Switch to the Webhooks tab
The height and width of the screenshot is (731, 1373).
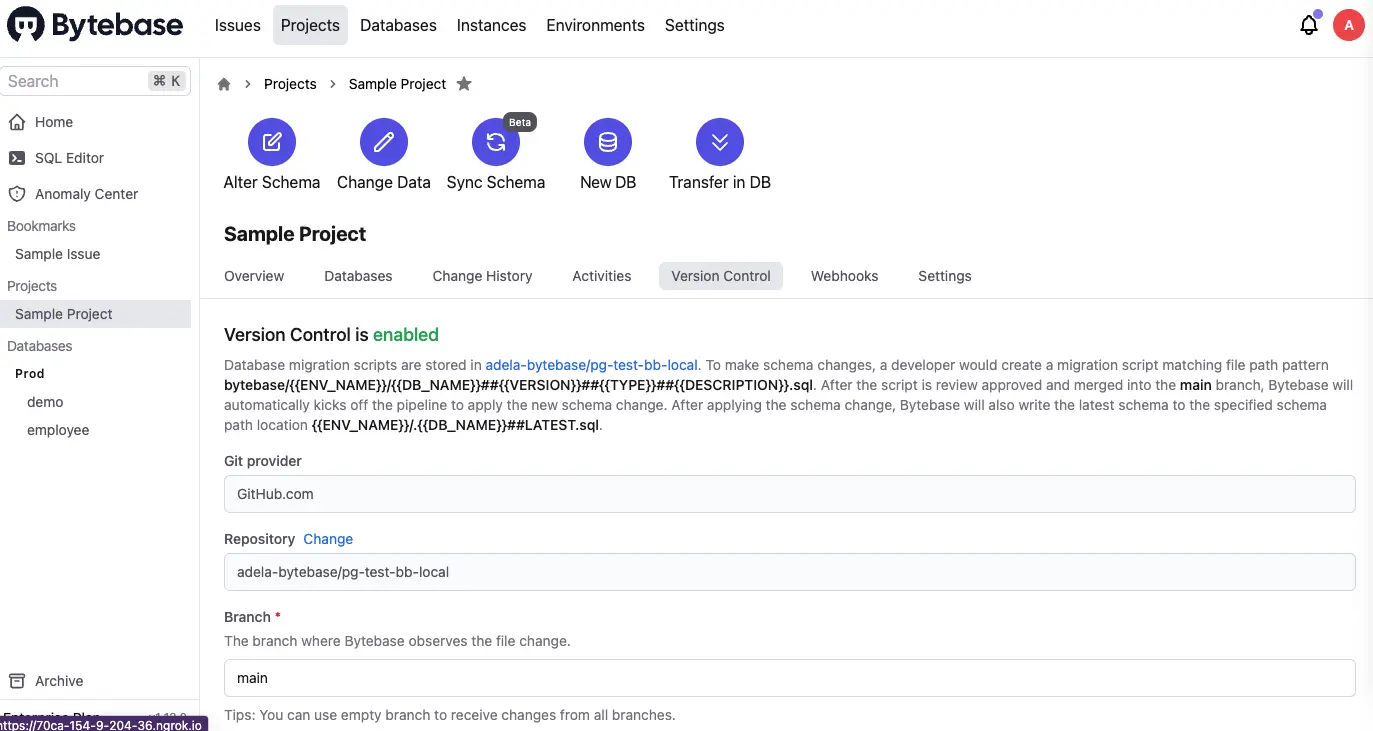pyautogui.click(x=844, y=275)
